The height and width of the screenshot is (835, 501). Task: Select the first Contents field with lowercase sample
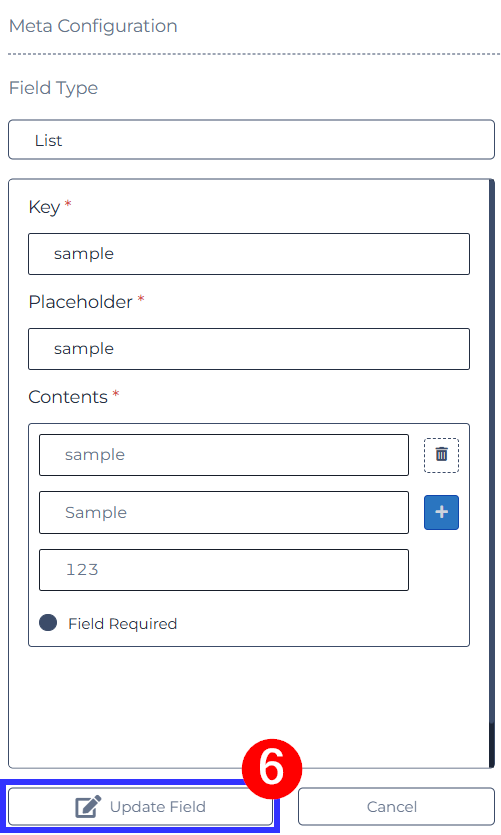(x=224, y=455)
